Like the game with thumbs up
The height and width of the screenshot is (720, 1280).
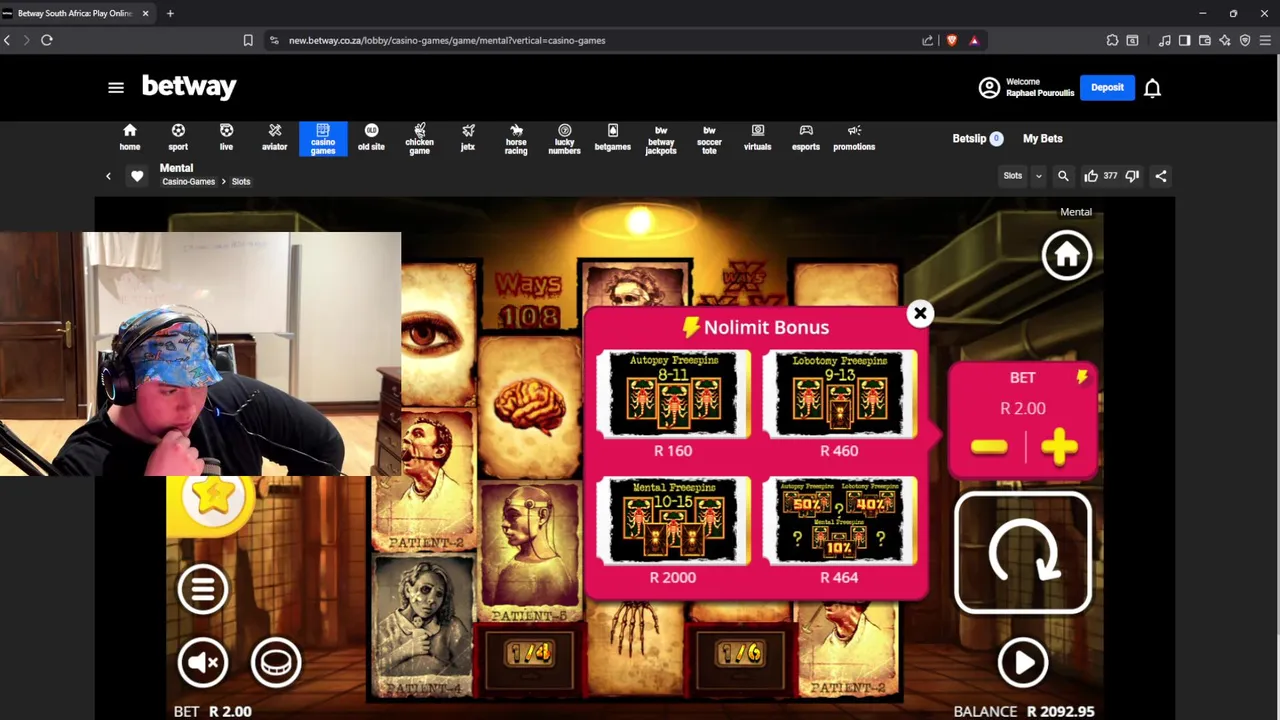[x=1091, y=176]
